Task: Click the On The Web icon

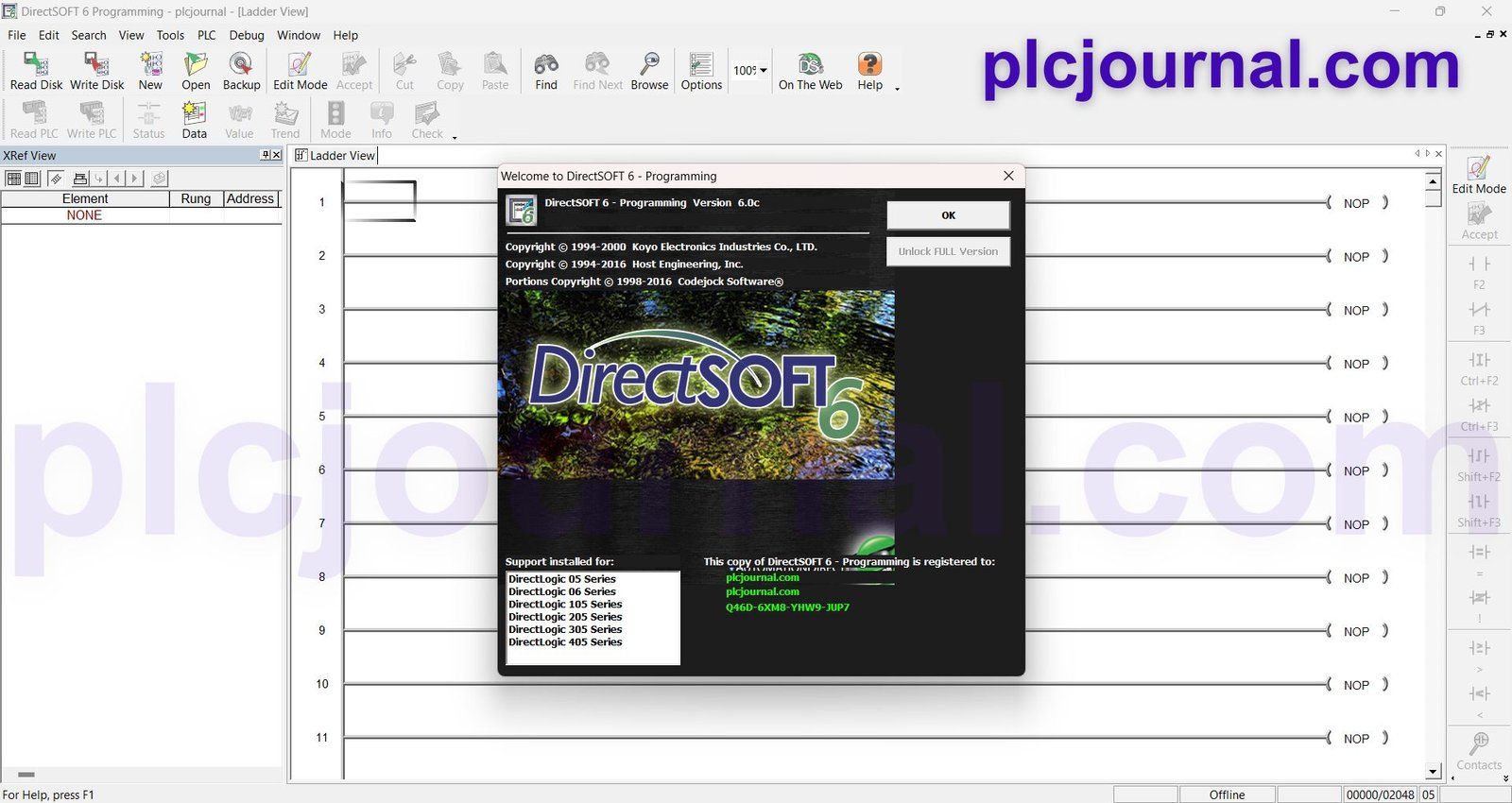Action: click(x=810, y=72)
